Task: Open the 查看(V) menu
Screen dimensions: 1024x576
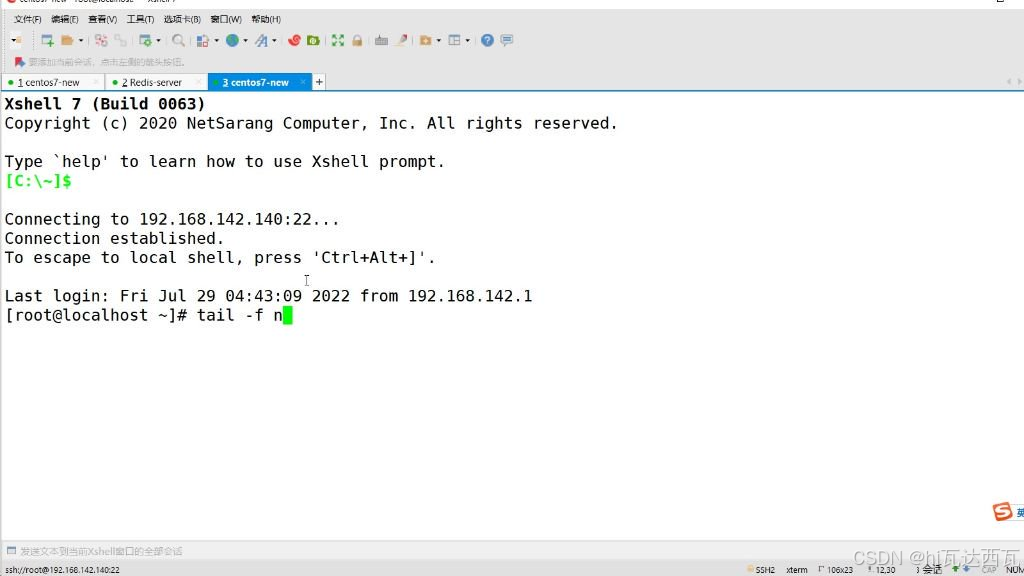Action: click(x=103, y=20)
